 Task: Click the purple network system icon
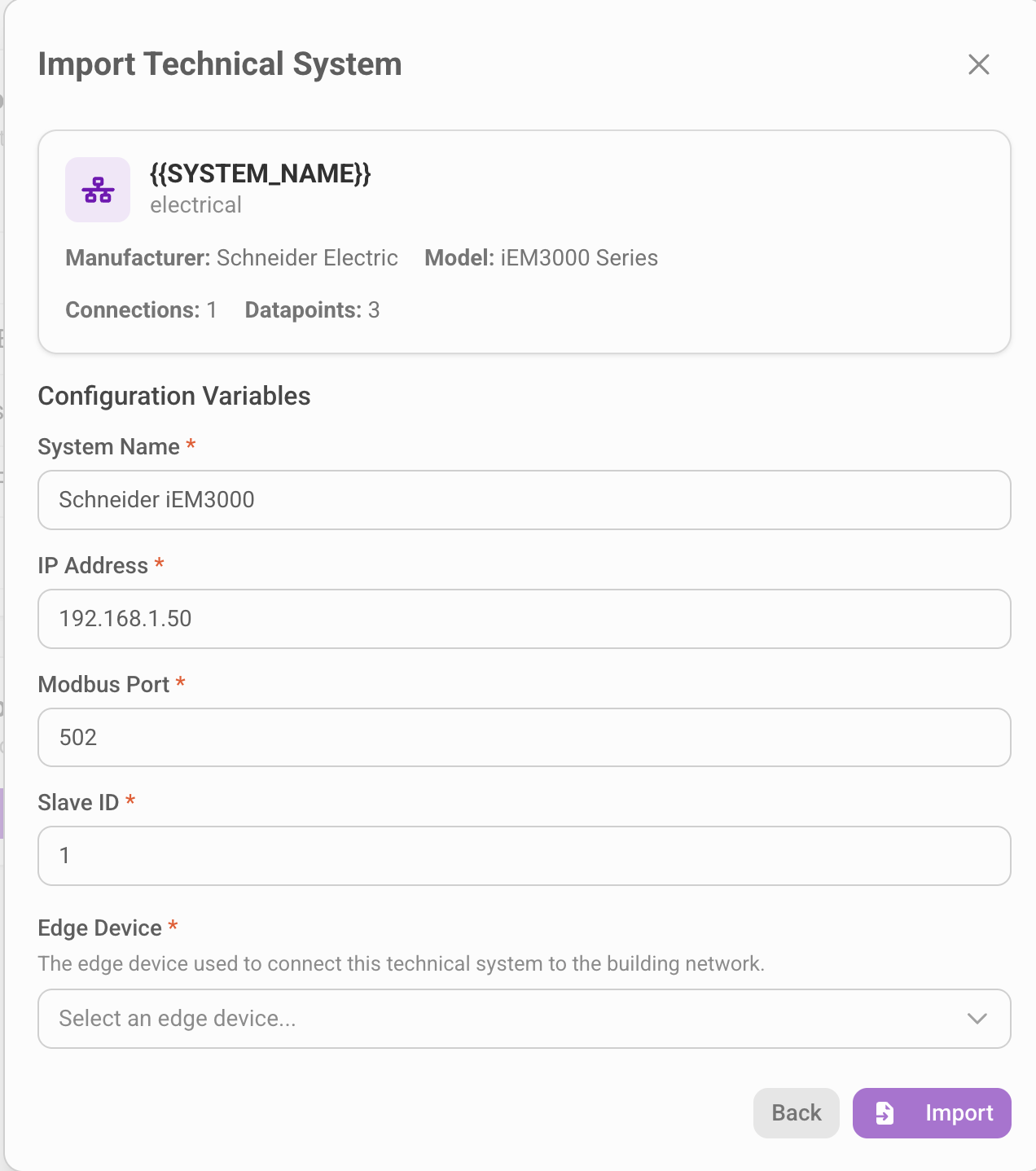click(97, 189)
